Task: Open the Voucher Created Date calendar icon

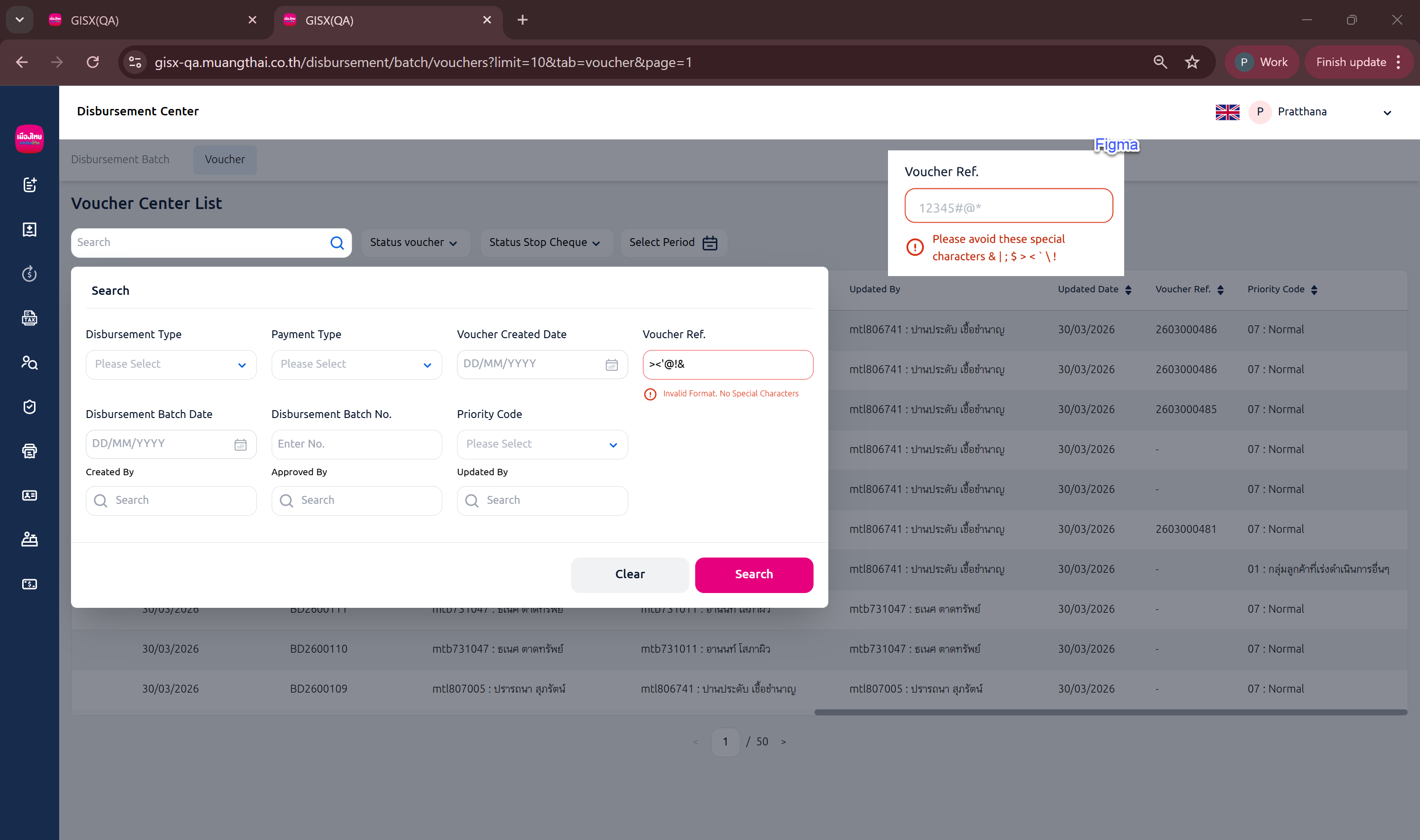Action: coord(611,365)
